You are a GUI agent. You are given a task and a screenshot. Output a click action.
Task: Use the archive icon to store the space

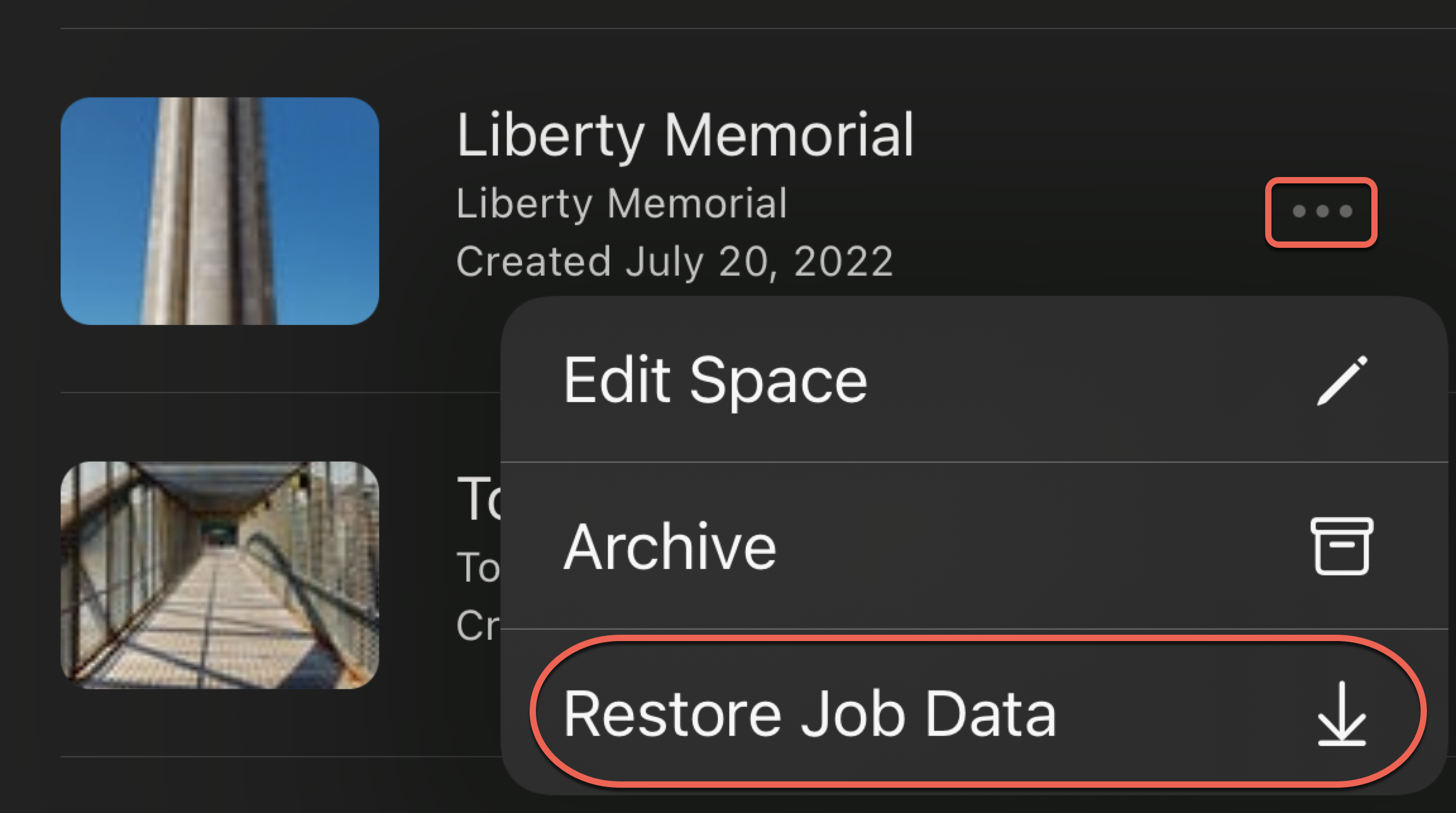1341,546
